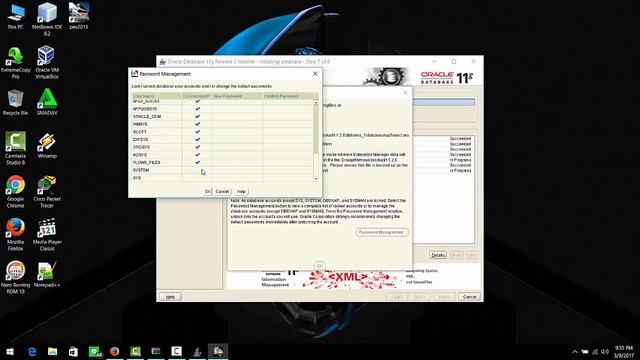Open Google Chrome desktop shortcut
This screenshot has height=360, width=640.
tap(16, 192)
